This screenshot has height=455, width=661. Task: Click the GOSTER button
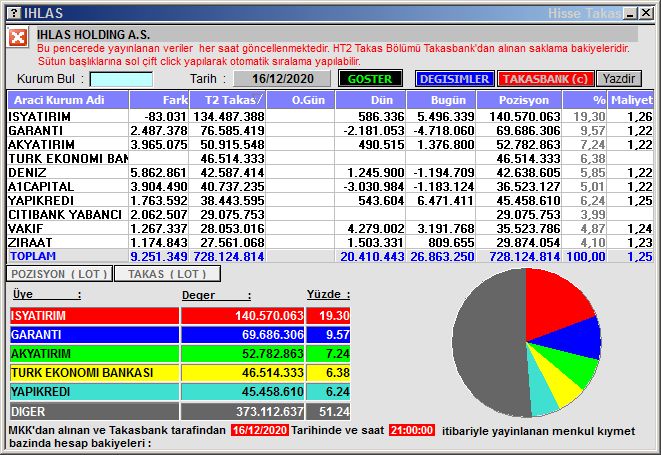pos(370,79)
